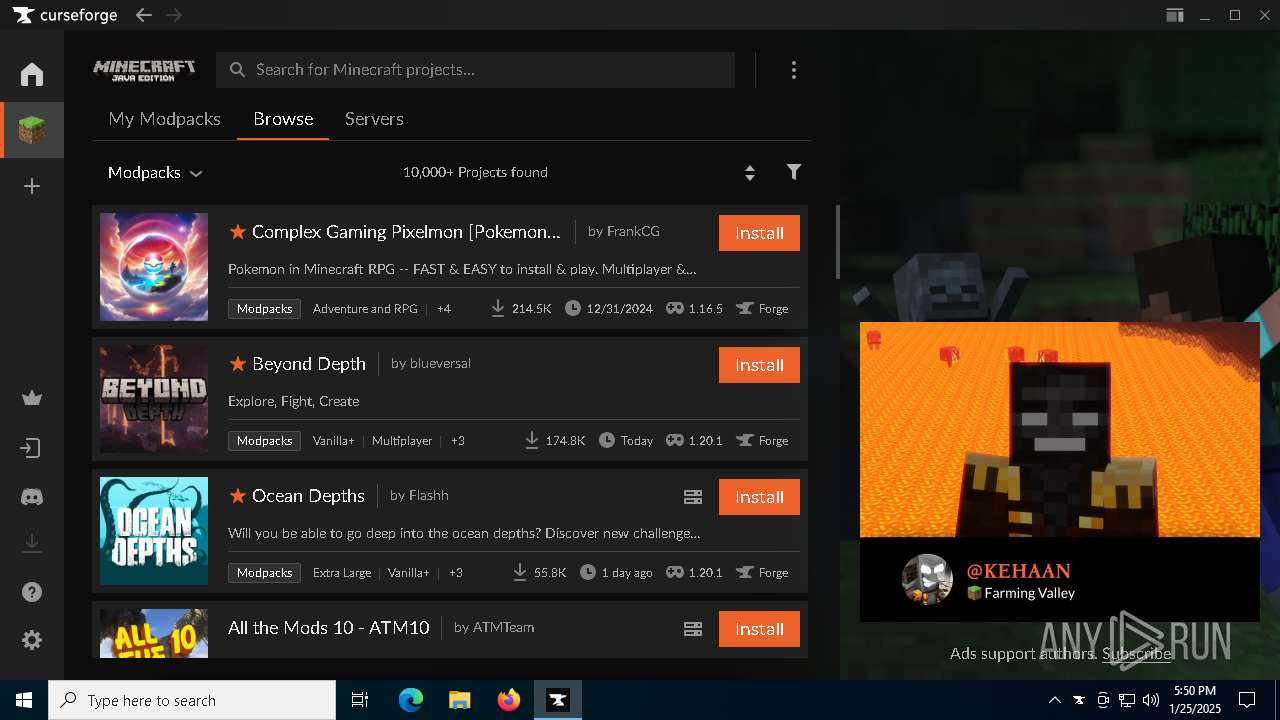Click the modpack list vertical scrollbar
The height and width of the screenshot is (720, 1280).
[838, 242]
